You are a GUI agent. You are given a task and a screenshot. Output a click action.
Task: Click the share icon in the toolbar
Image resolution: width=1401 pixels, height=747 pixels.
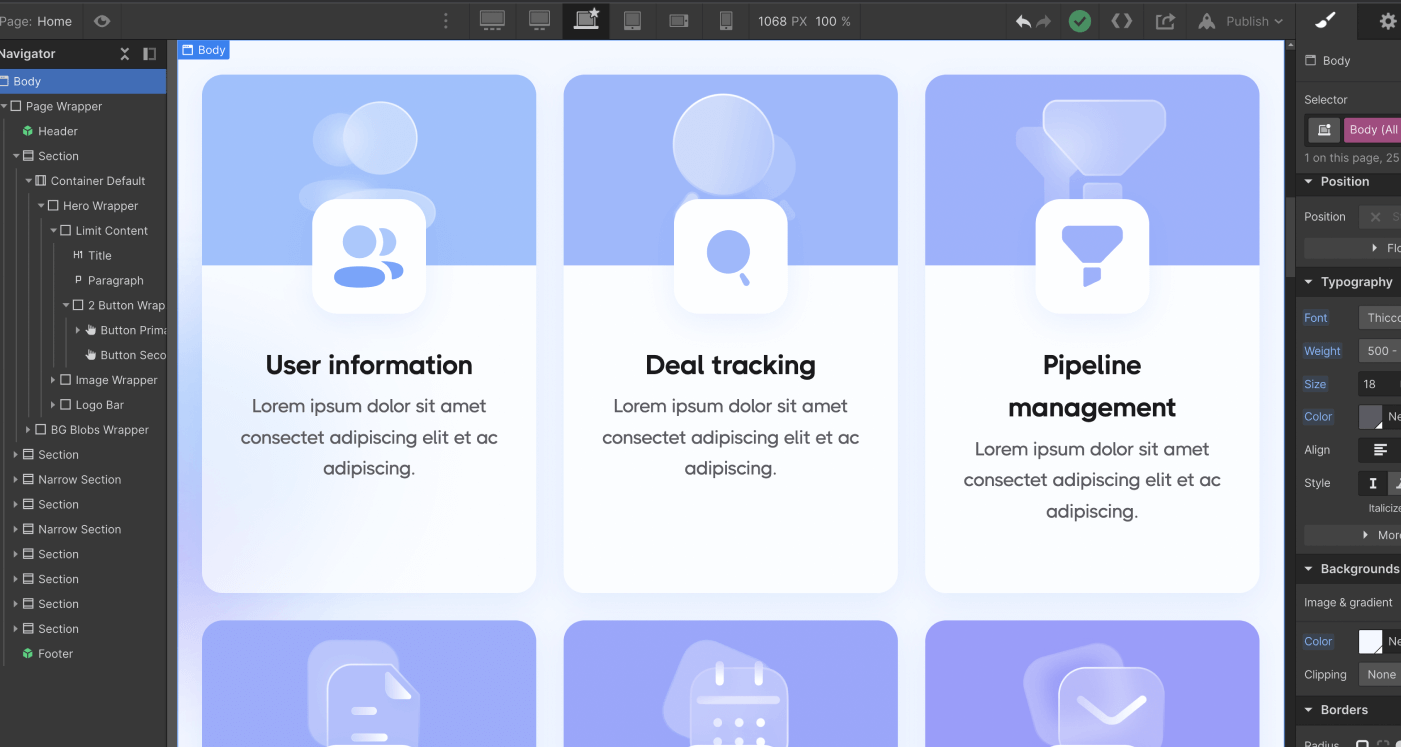pyautogui.click(x=1164, y=20)
